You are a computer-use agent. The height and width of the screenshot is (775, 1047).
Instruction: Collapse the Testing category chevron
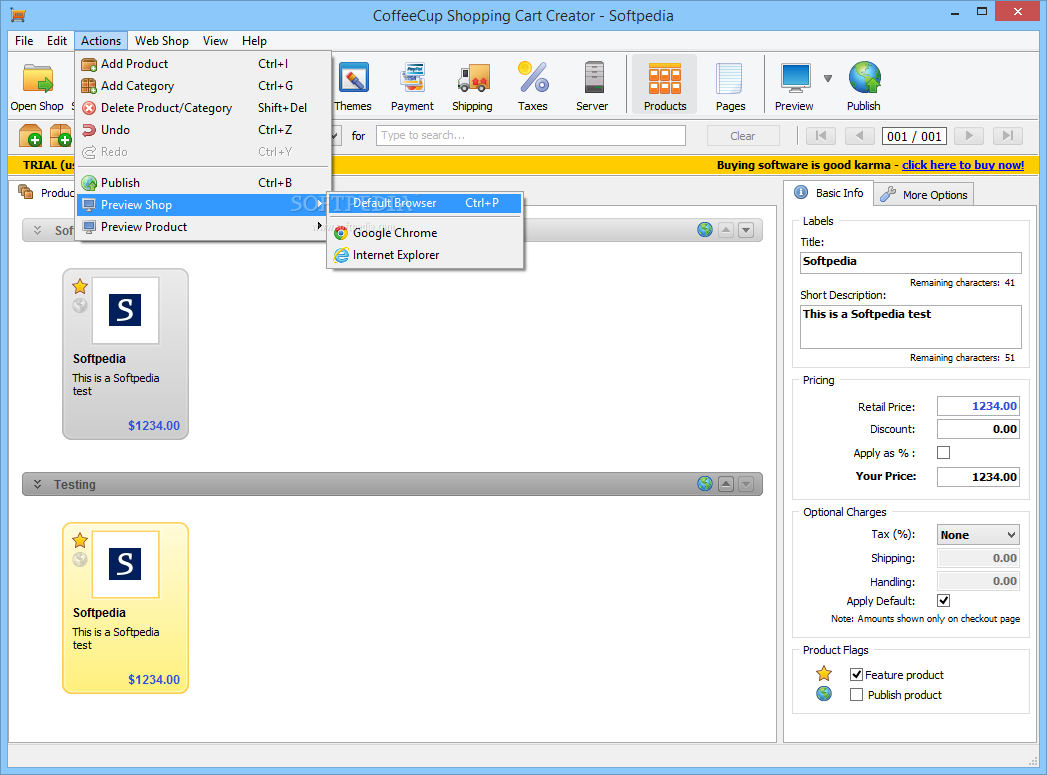pos(37,485)
